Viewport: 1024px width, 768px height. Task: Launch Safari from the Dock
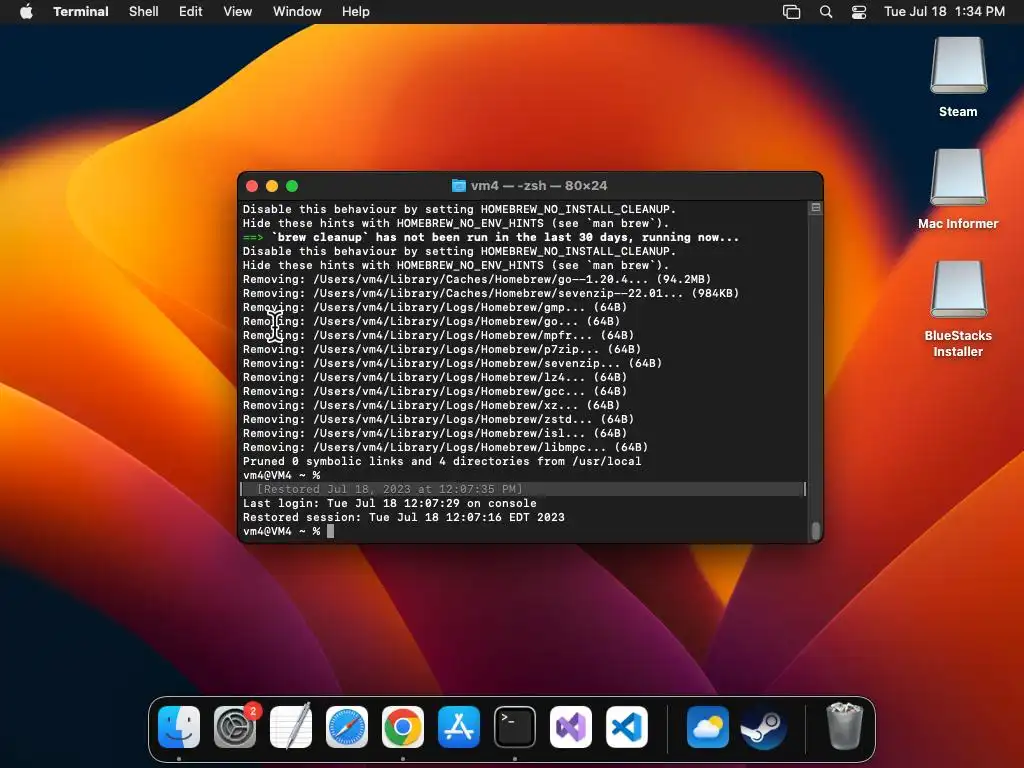[347, 727]
